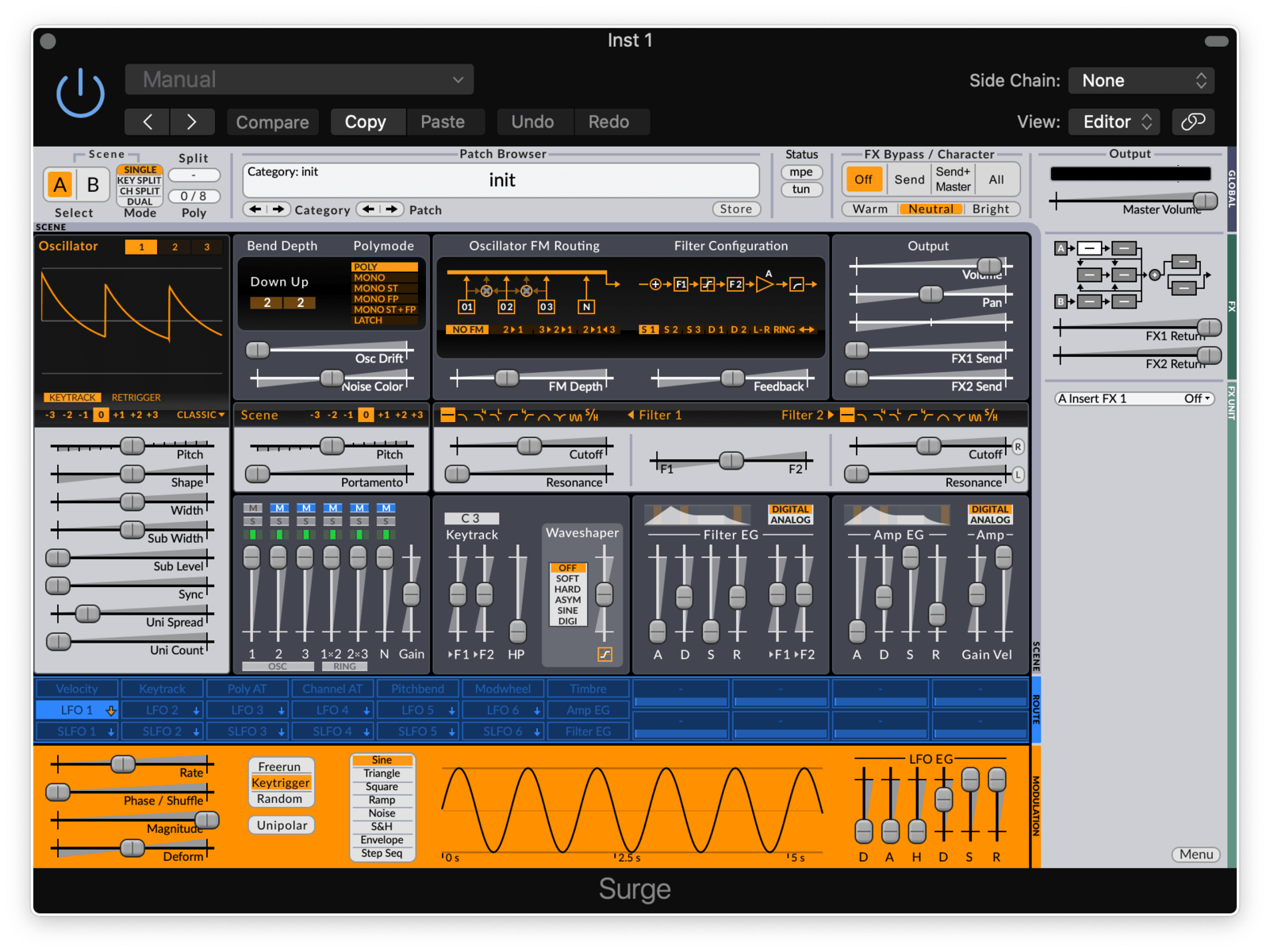Switch to oscillator 2 tab
1270x952 pixels.
coord(175,247)
